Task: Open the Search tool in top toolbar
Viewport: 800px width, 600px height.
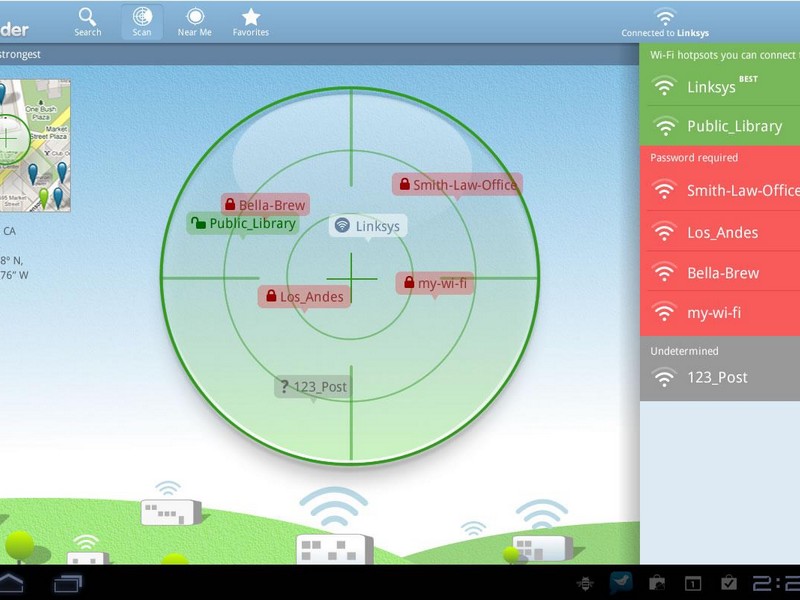Action: tap(88, 22)
